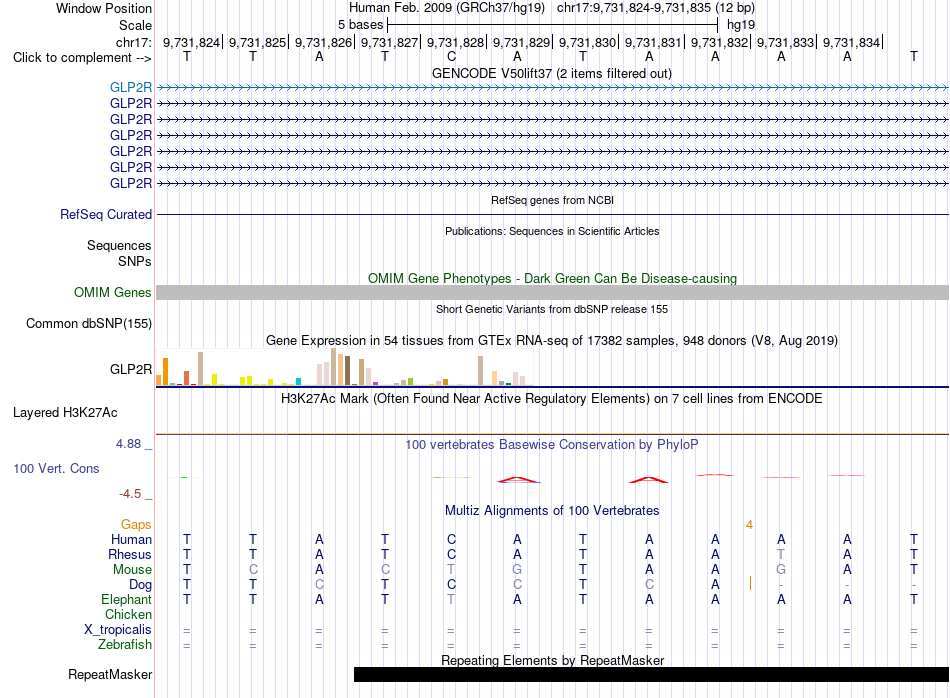Click the GENCODE V50lift37 track title
Screen dimensions: 950x698
(552, 73)
